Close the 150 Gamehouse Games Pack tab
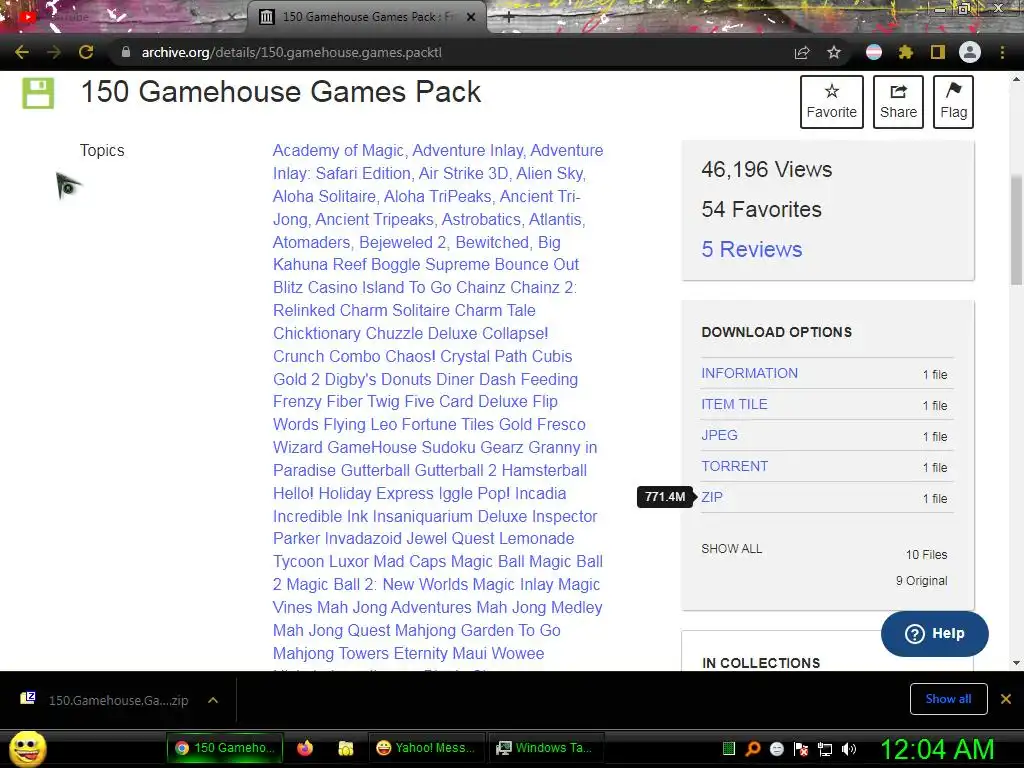Viewport: 1024px width, 768px height. [471, 17]
